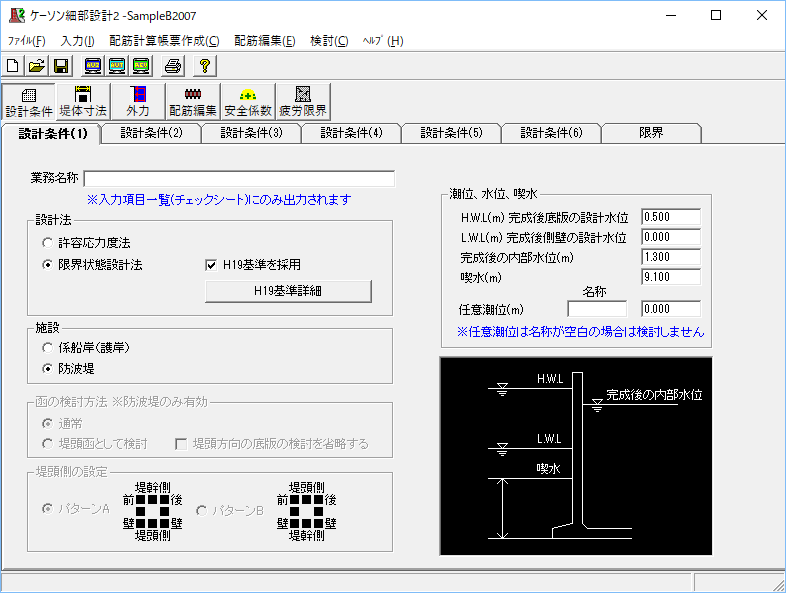Click the パターンA caisson layout diagram
The height and width of the screenshot is (593, 786).
[152, 512]
